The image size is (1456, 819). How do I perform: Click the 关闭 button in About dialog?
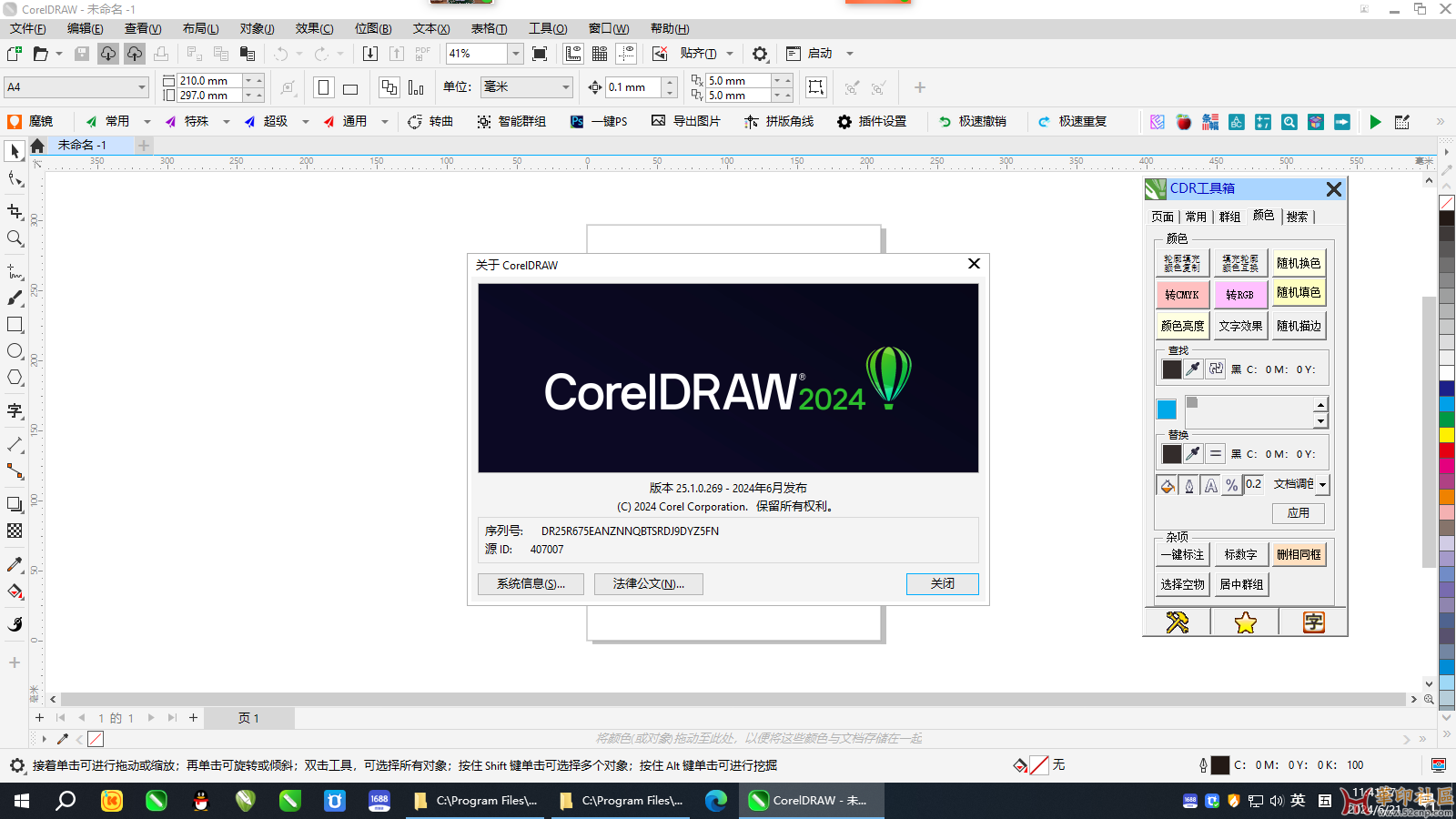[x=943, y=583]
